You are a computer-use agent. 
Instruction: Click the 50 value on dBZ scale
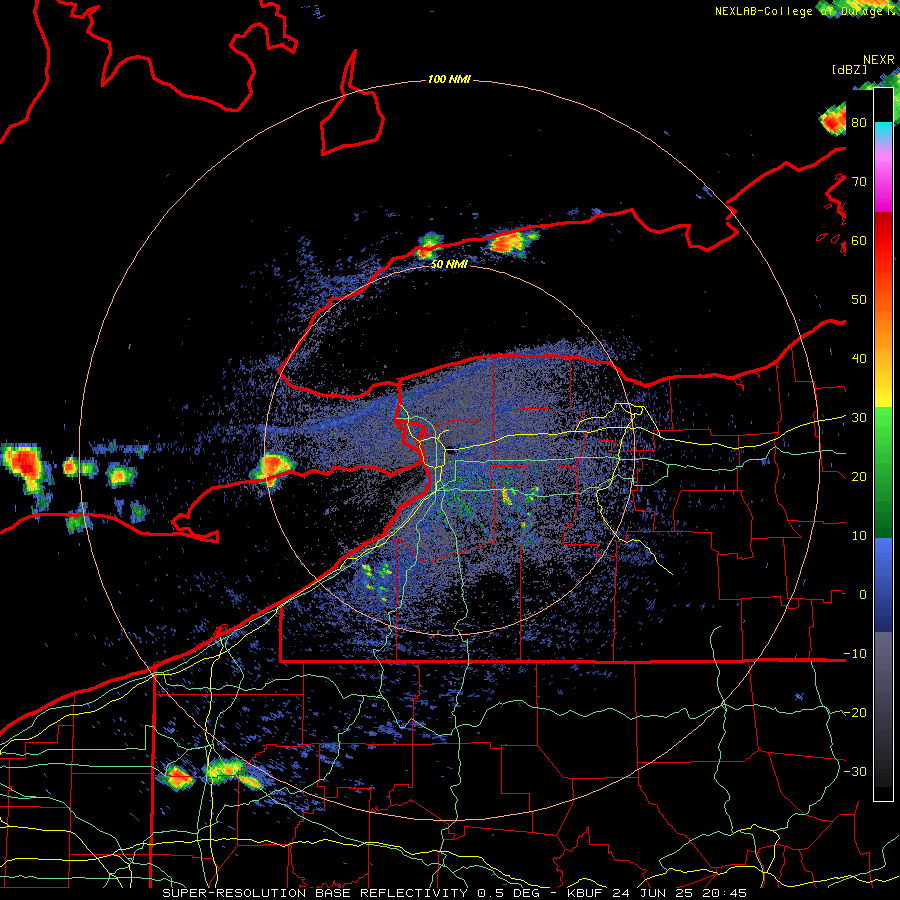coord(859,300)
